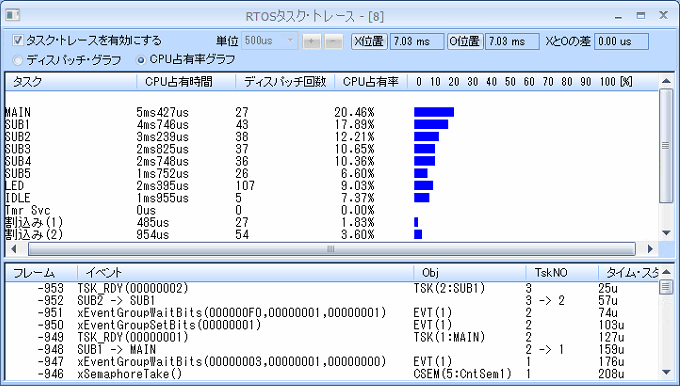Click the horizontal scrollbar thumb

[x=332, y=249]
